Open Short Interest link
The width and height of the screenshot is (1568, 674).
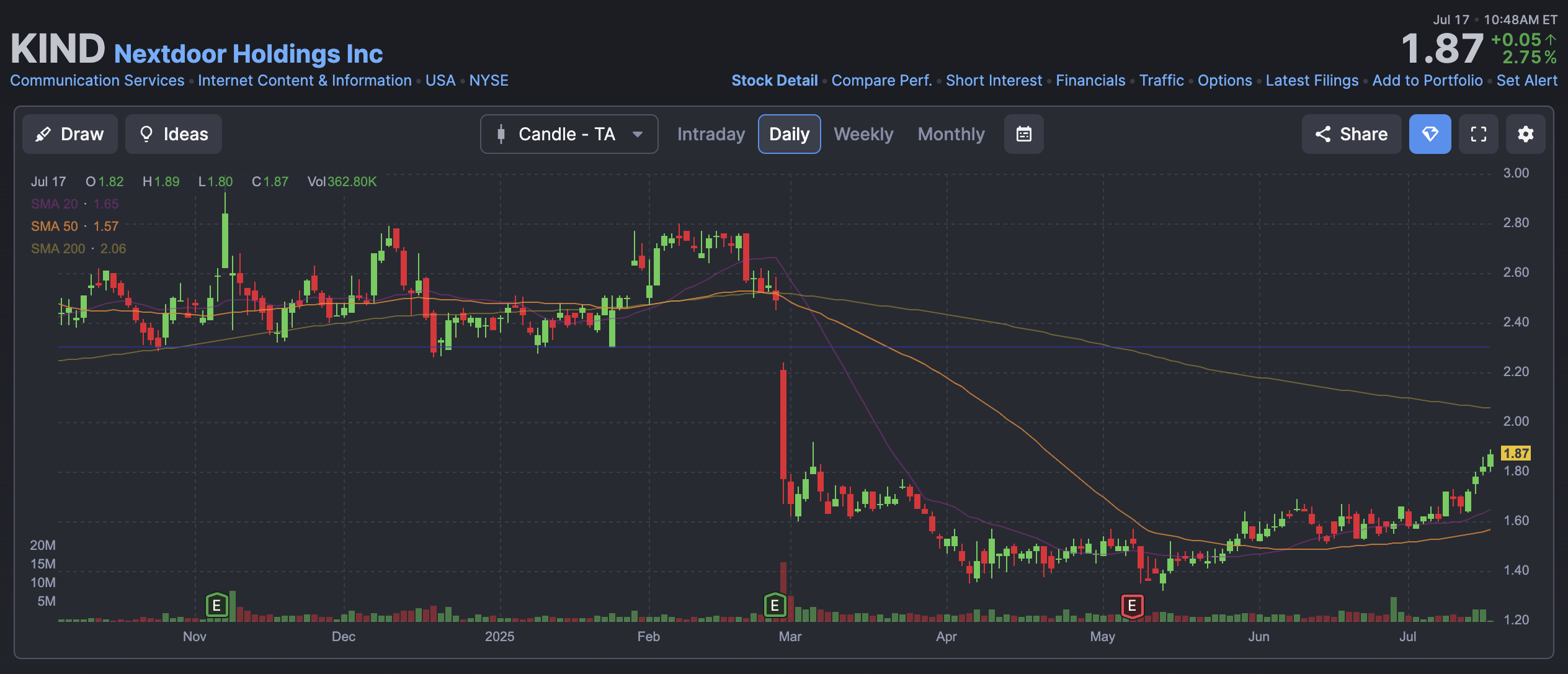point(994,81)
